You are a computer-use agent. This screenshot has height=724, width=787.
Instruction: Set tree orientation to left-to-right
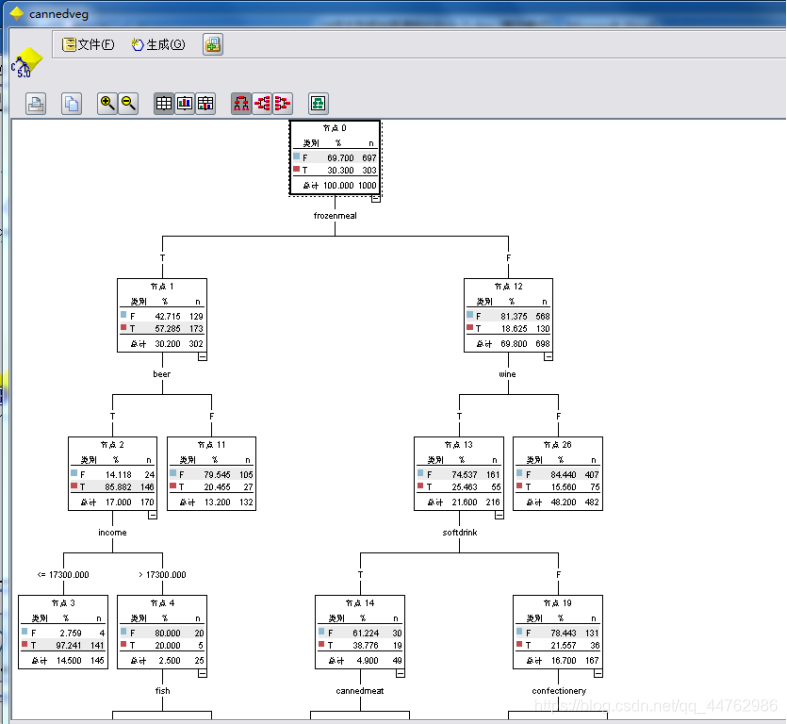[262, 104]
